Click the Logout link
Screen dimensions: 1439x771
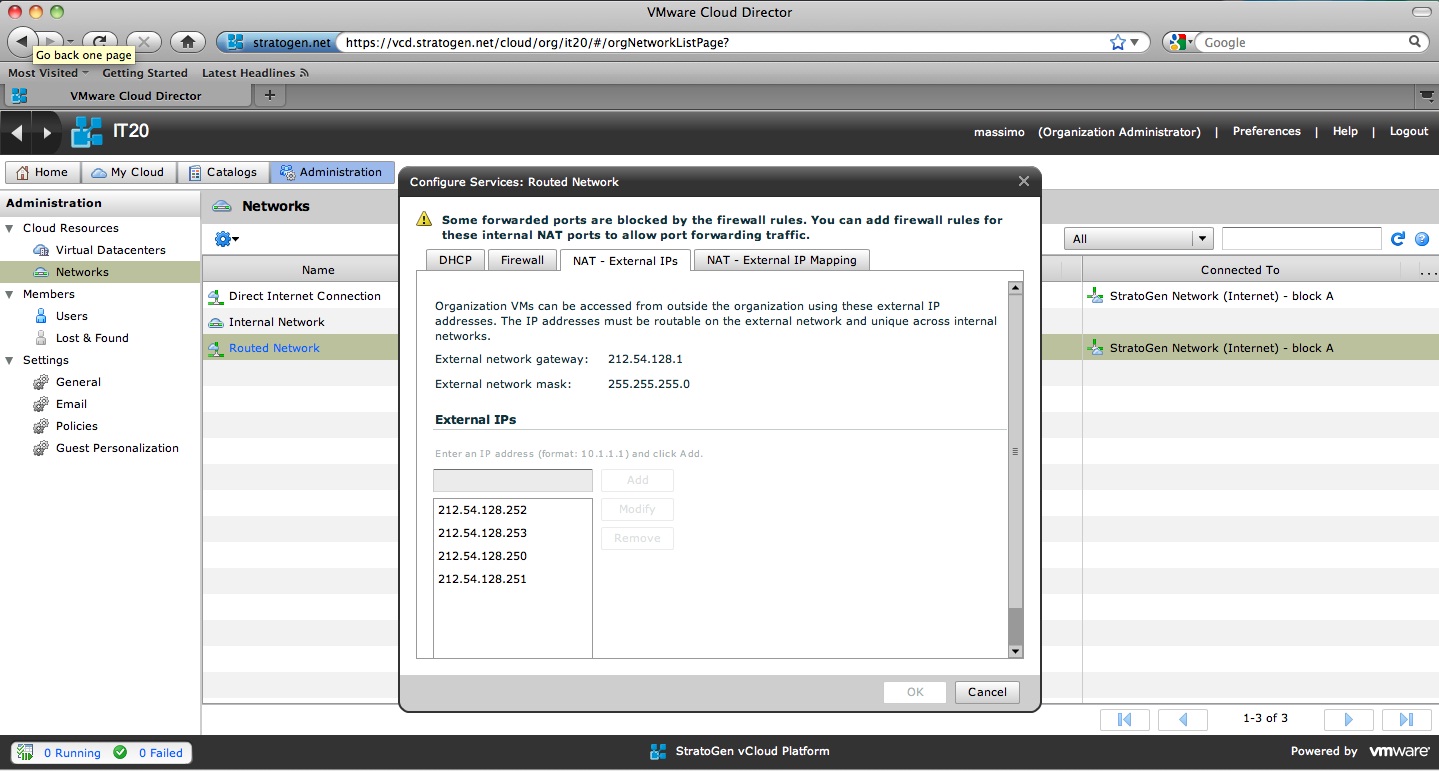tap(1408, 131)
